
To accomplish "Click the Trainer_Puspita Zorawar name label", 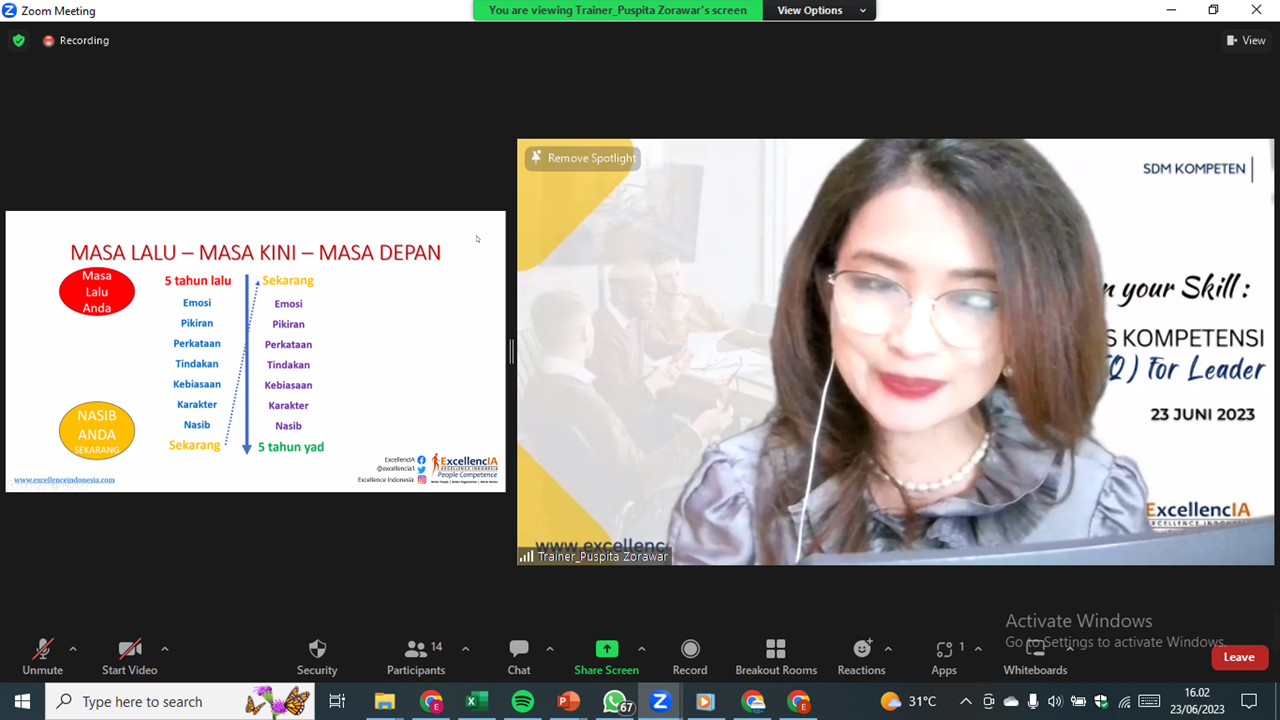I will coord(594,556).
